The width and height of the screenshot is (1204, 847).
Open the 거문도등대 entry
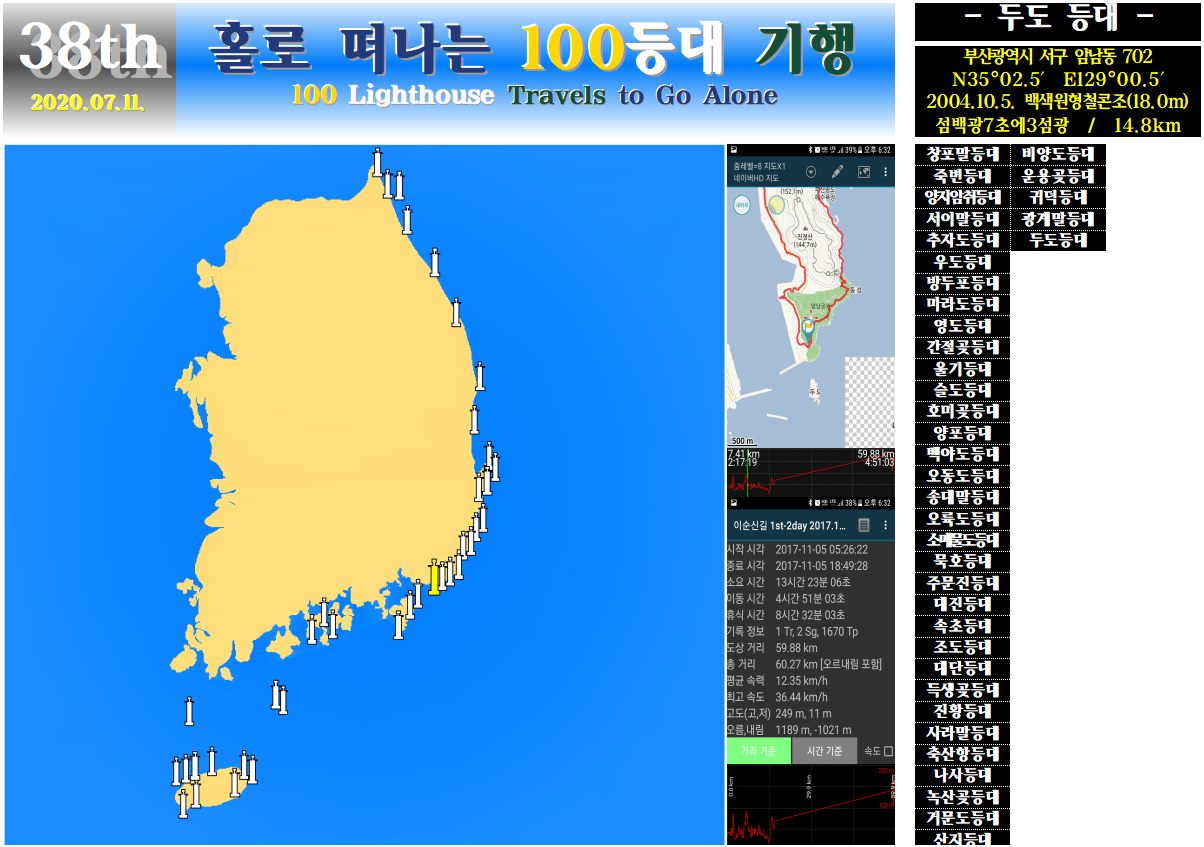(962, 819)
